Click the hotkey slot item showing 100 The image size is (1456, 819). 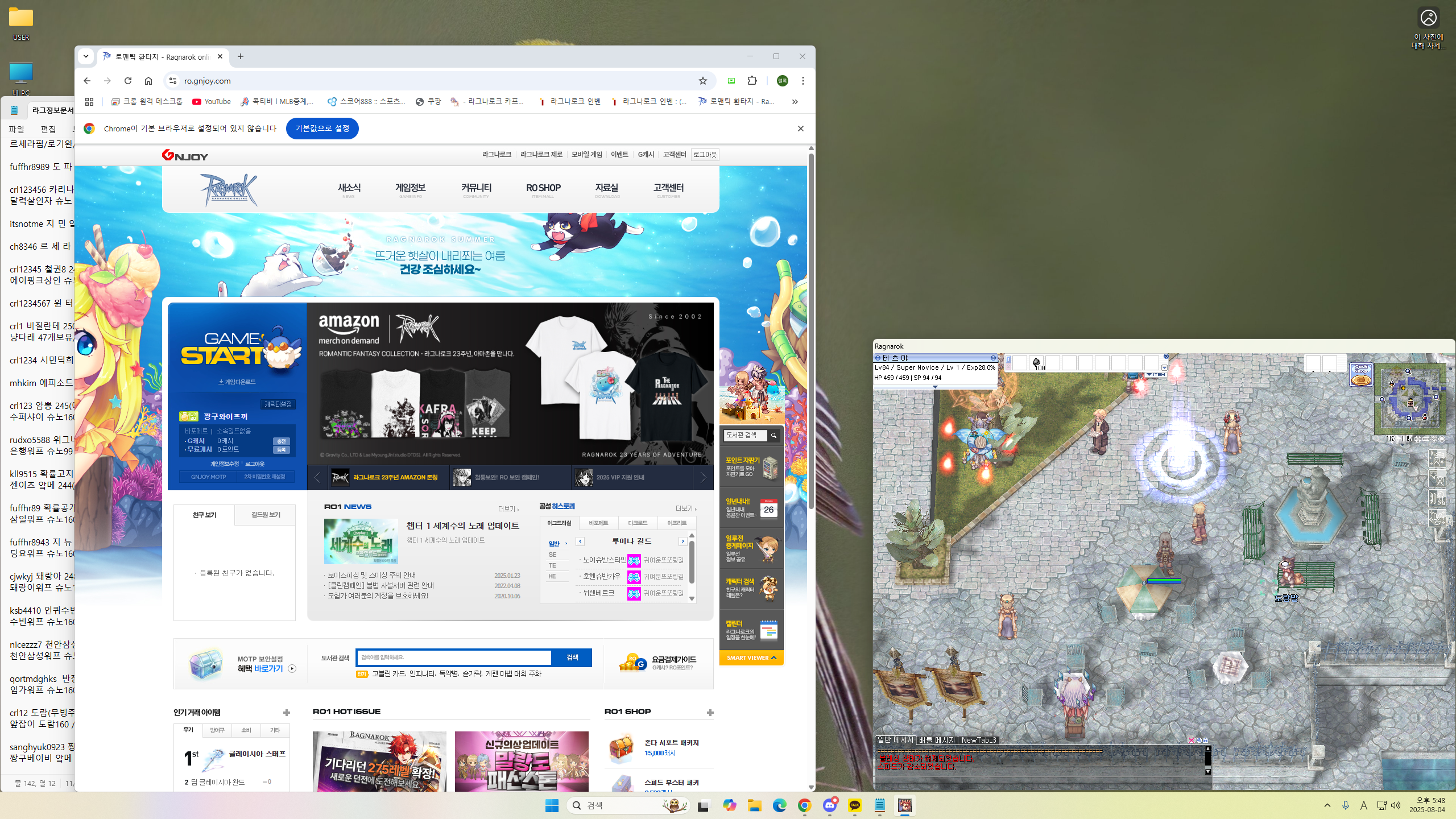1036,363
